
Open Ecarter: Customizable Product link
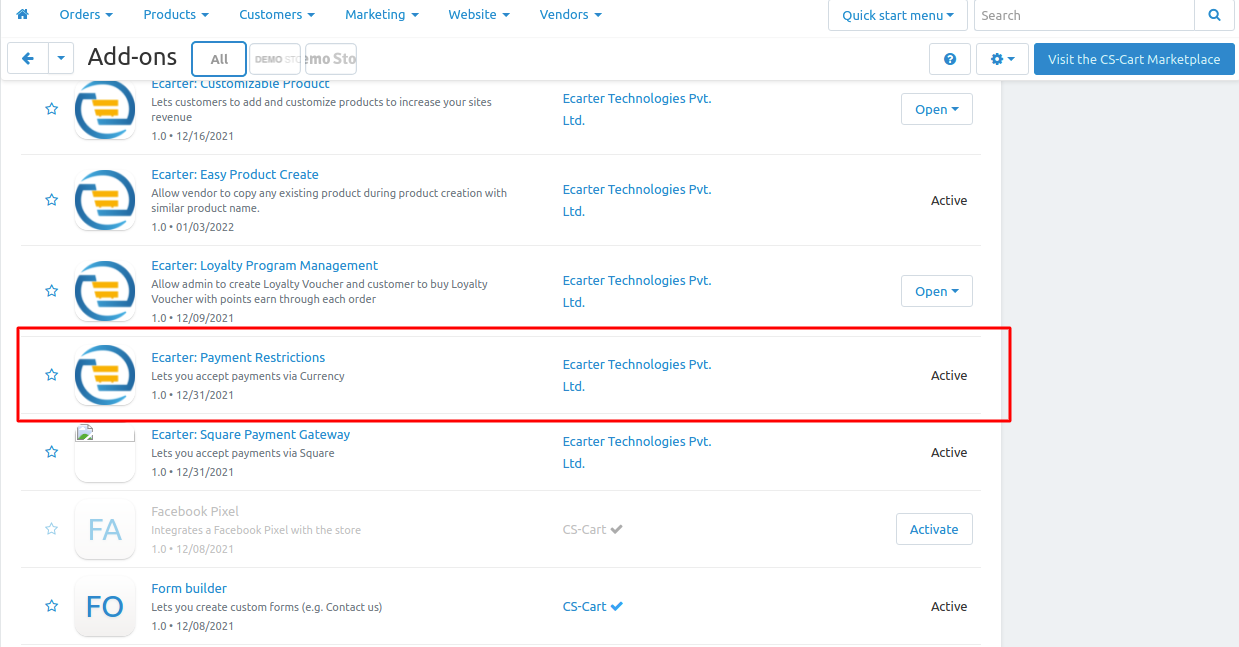point(240,84)
